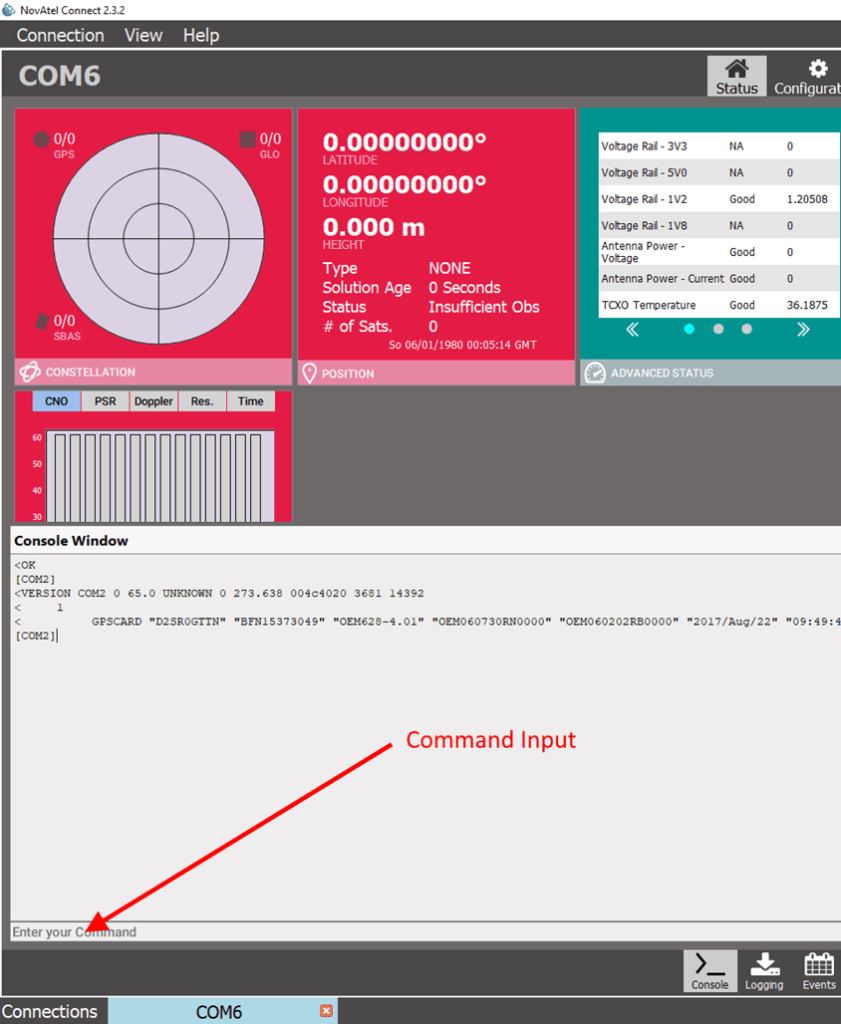Open the Logging download tool
The width and height of the screenshot is (841, 1024).
coord(764,971)
